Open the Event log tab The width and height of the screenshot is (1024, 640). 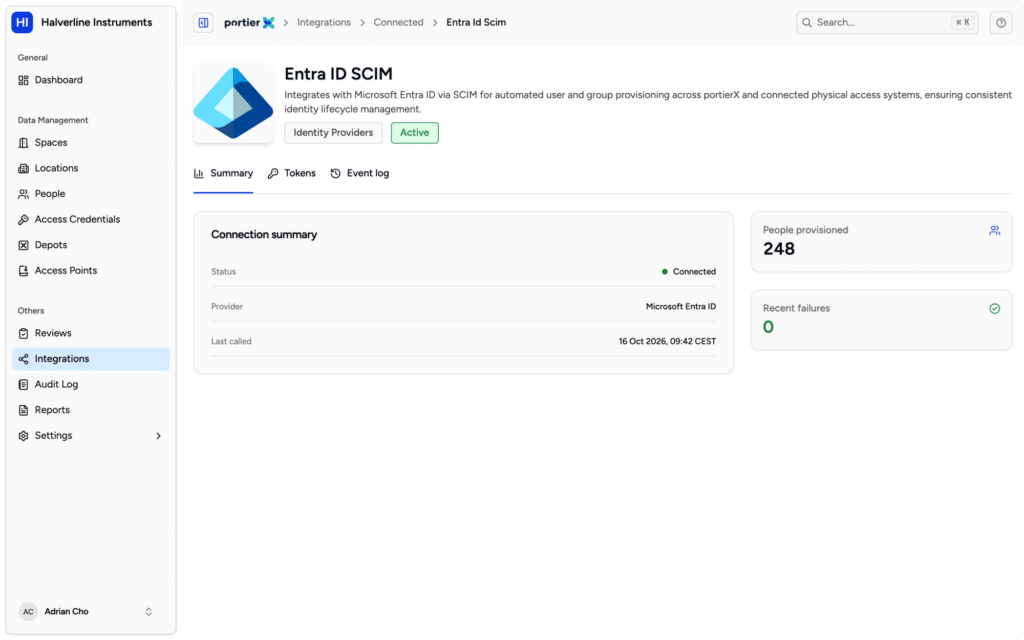359,173
